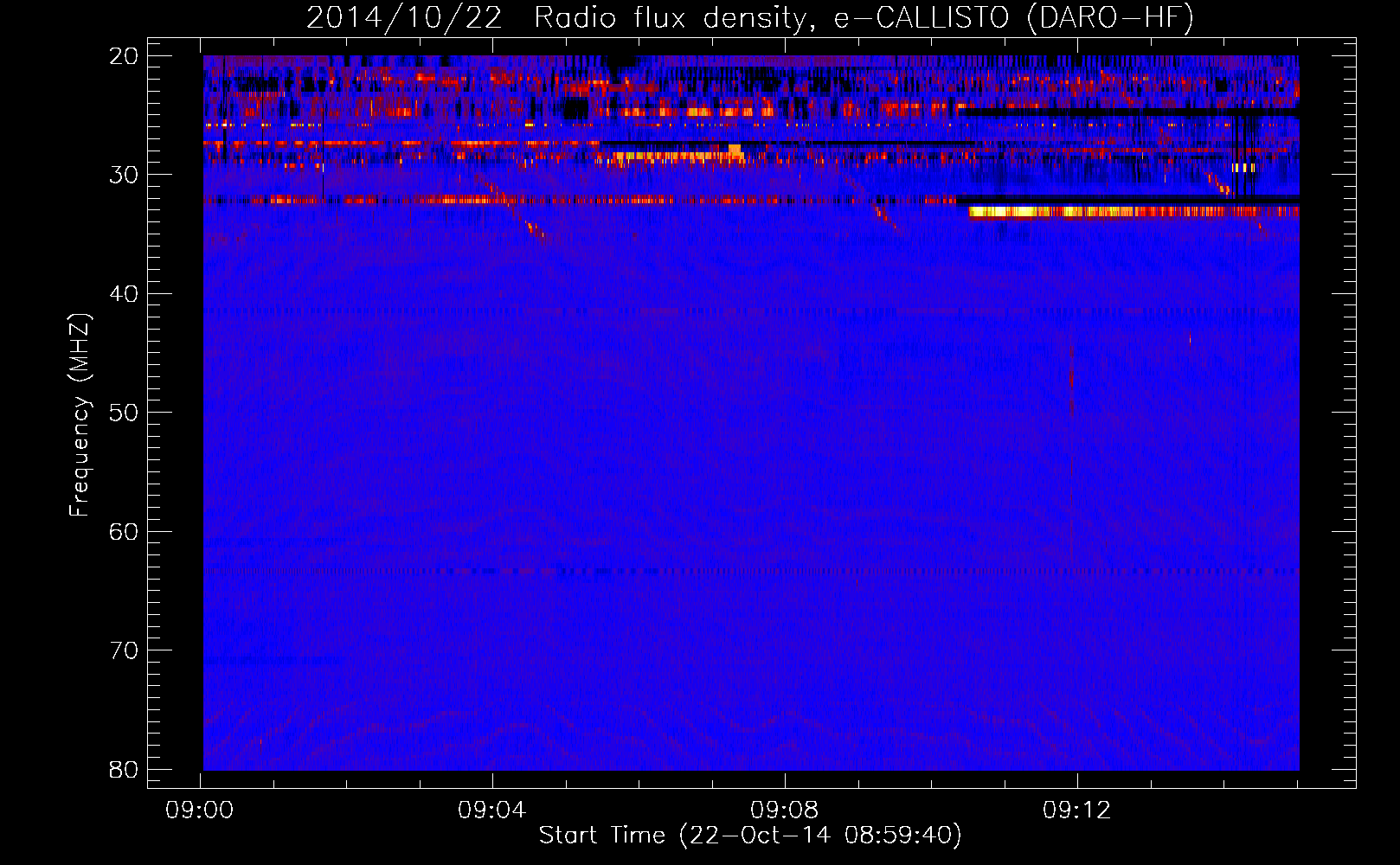Click the '09:08' time tick label
Screen dimensions: 1400x865
click(785, 811)
